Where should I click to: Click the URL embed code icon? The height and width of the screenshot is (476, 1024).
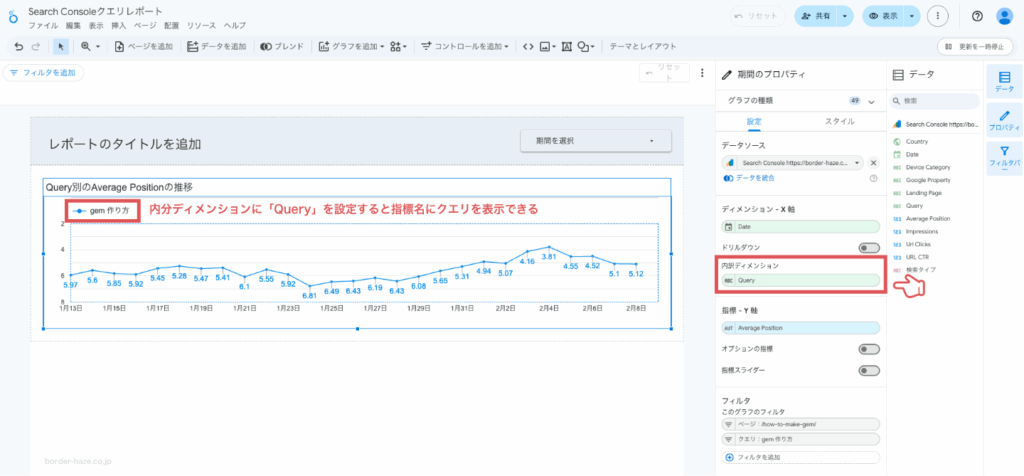click(x=528, y=46)
